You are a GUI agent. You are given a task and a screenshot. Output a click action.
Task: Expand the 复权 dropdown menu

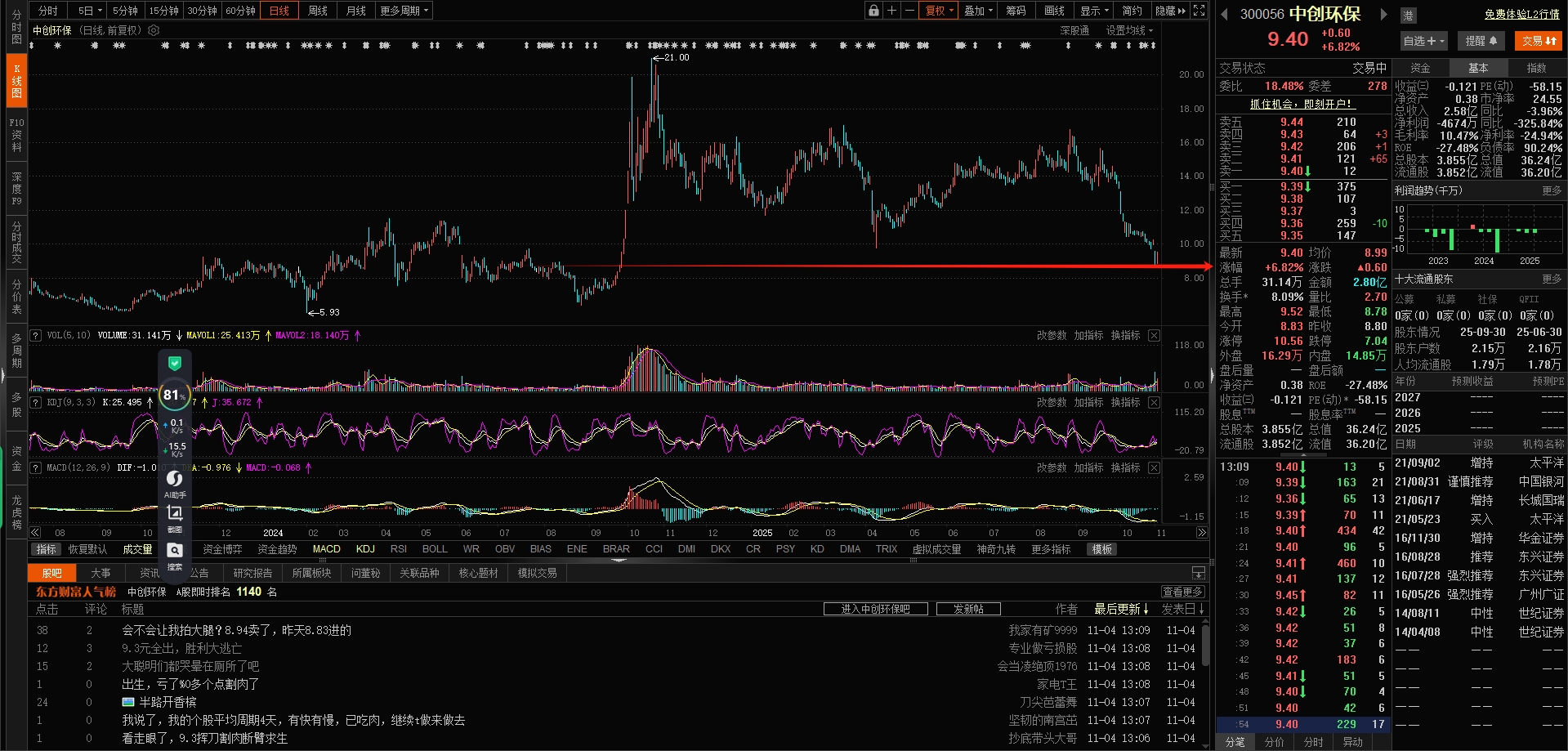tap(939, 11)
